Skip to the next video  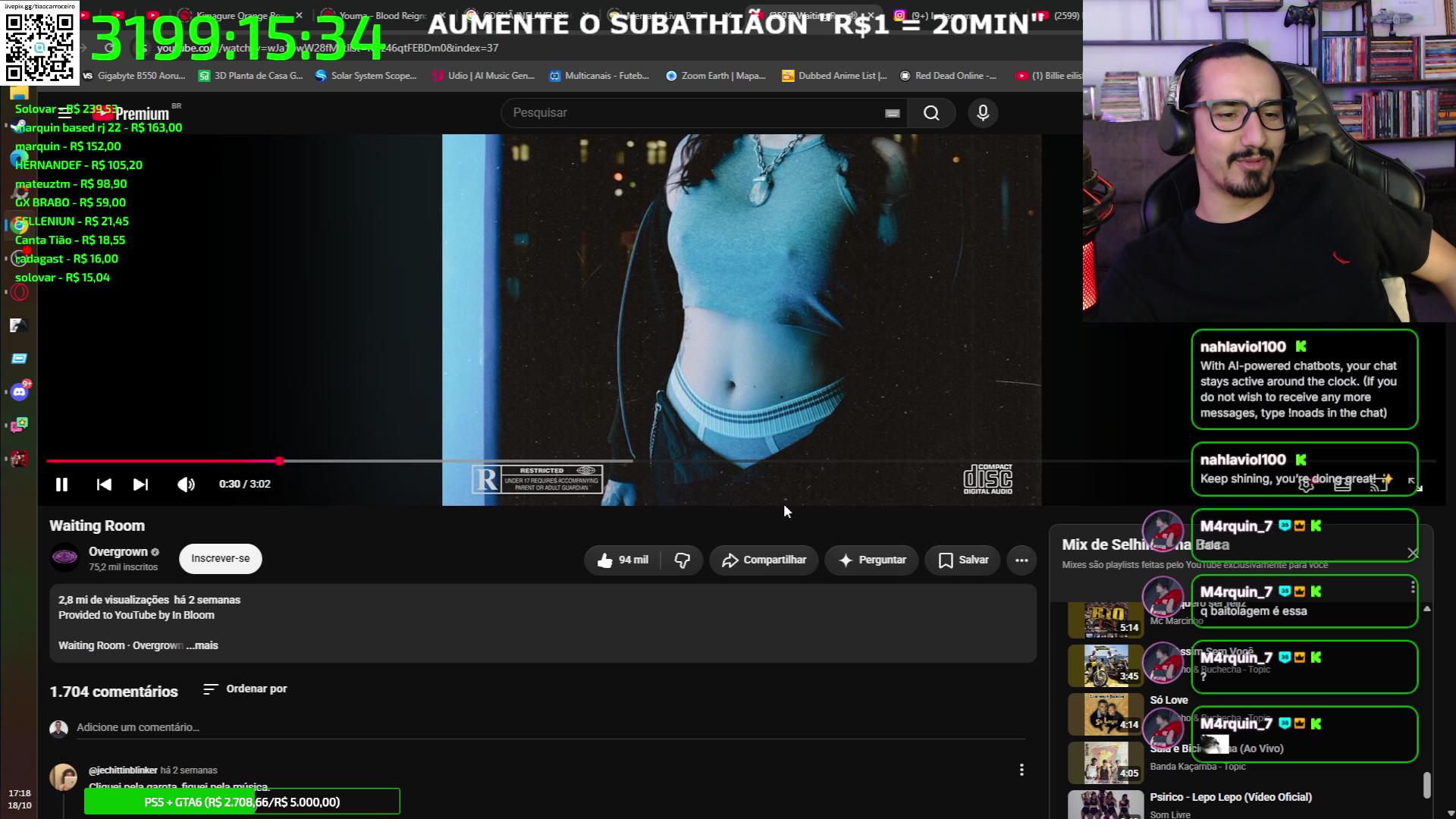tap(140, 485)
